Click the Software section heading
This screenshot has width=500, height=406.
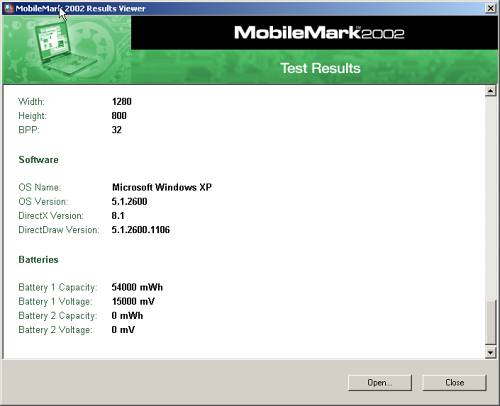[38, 160]
